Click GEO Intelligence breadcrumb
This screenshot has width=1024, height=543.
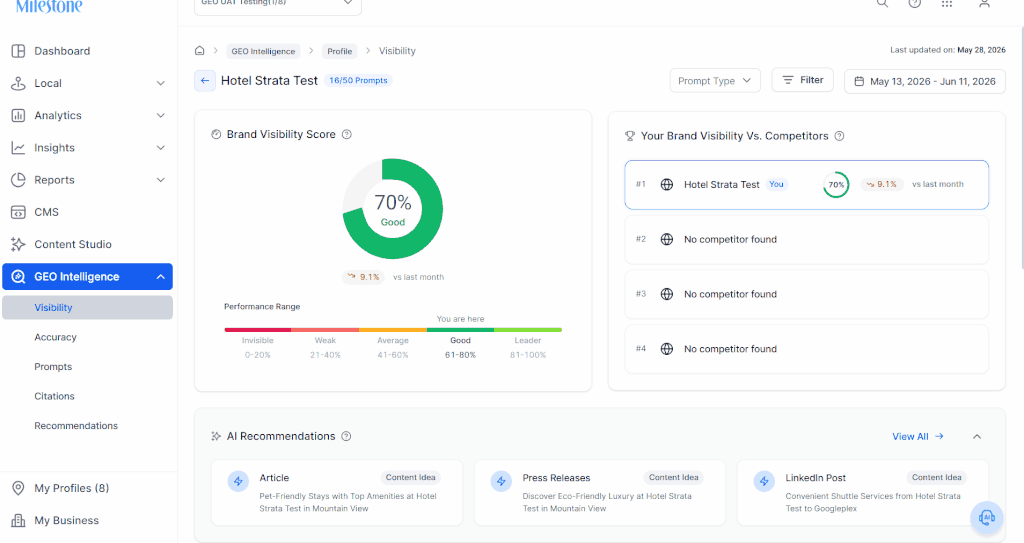point(263,51)
